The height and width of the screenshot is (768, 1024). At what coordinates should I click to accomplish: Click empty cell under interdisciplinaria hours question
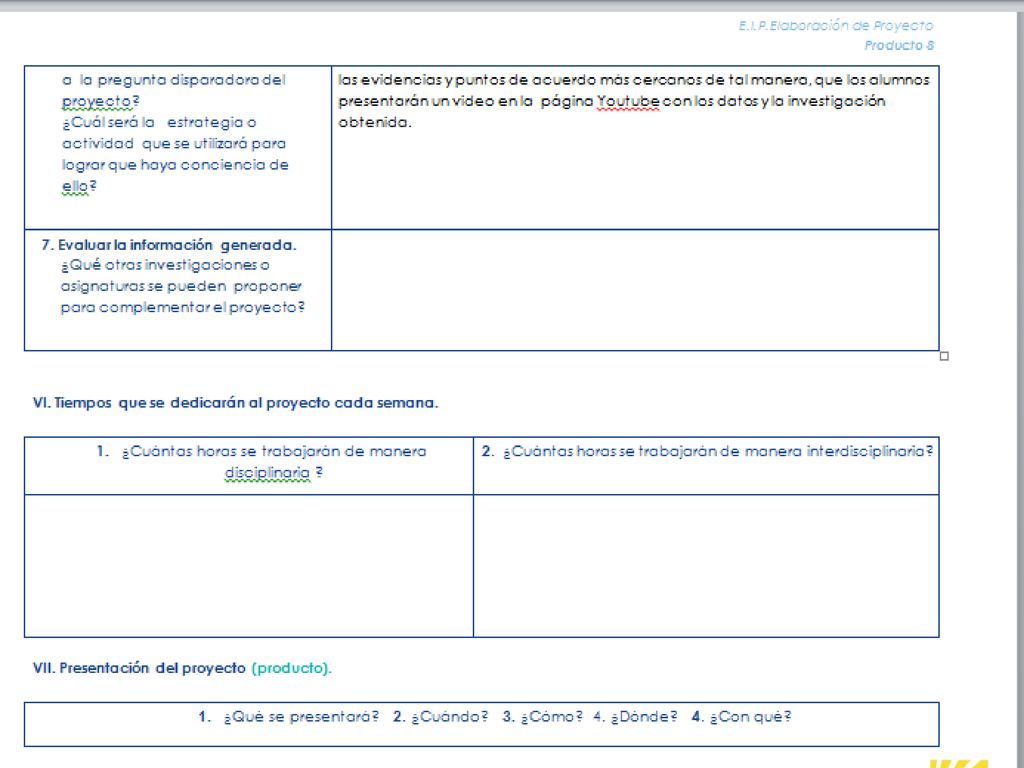coord(706,566)
